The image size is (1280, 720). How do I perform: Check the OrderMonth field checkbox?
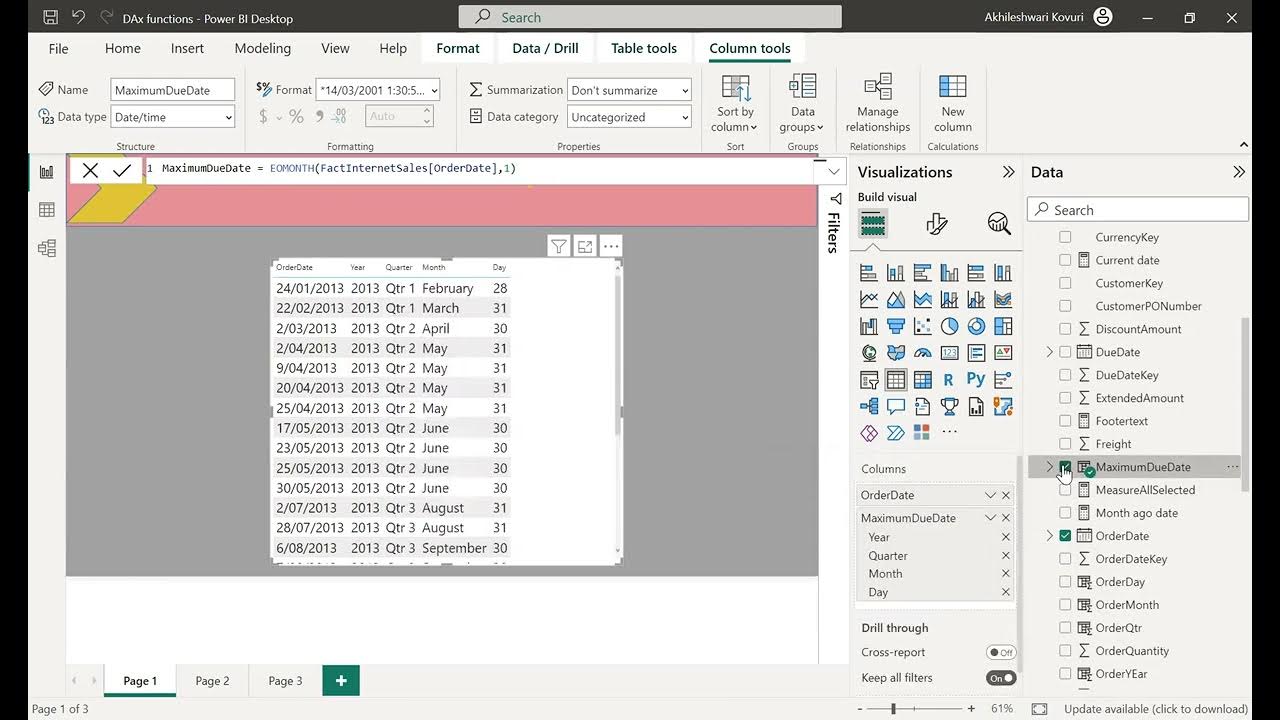(x=1065, y=605)
